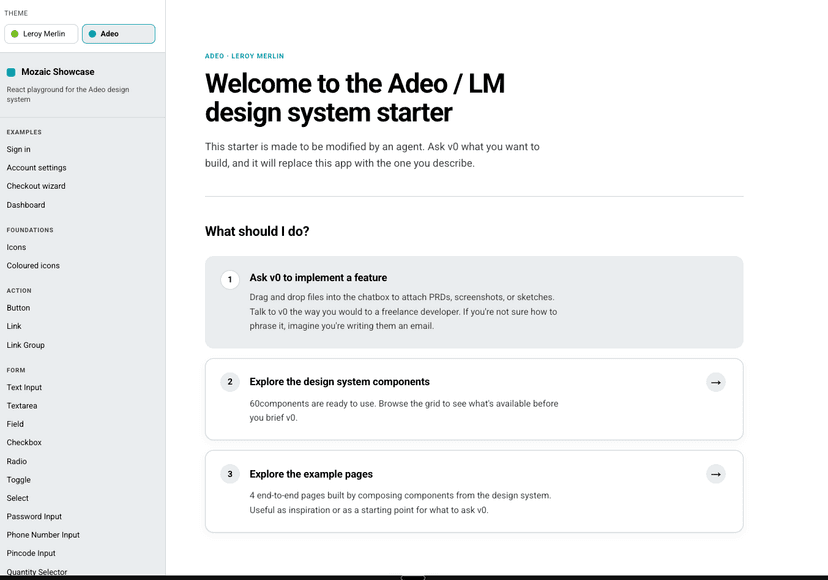828x580 pixels.
Task: Open the Mozaic Showcase title link
Action: [x=58, y=72]
